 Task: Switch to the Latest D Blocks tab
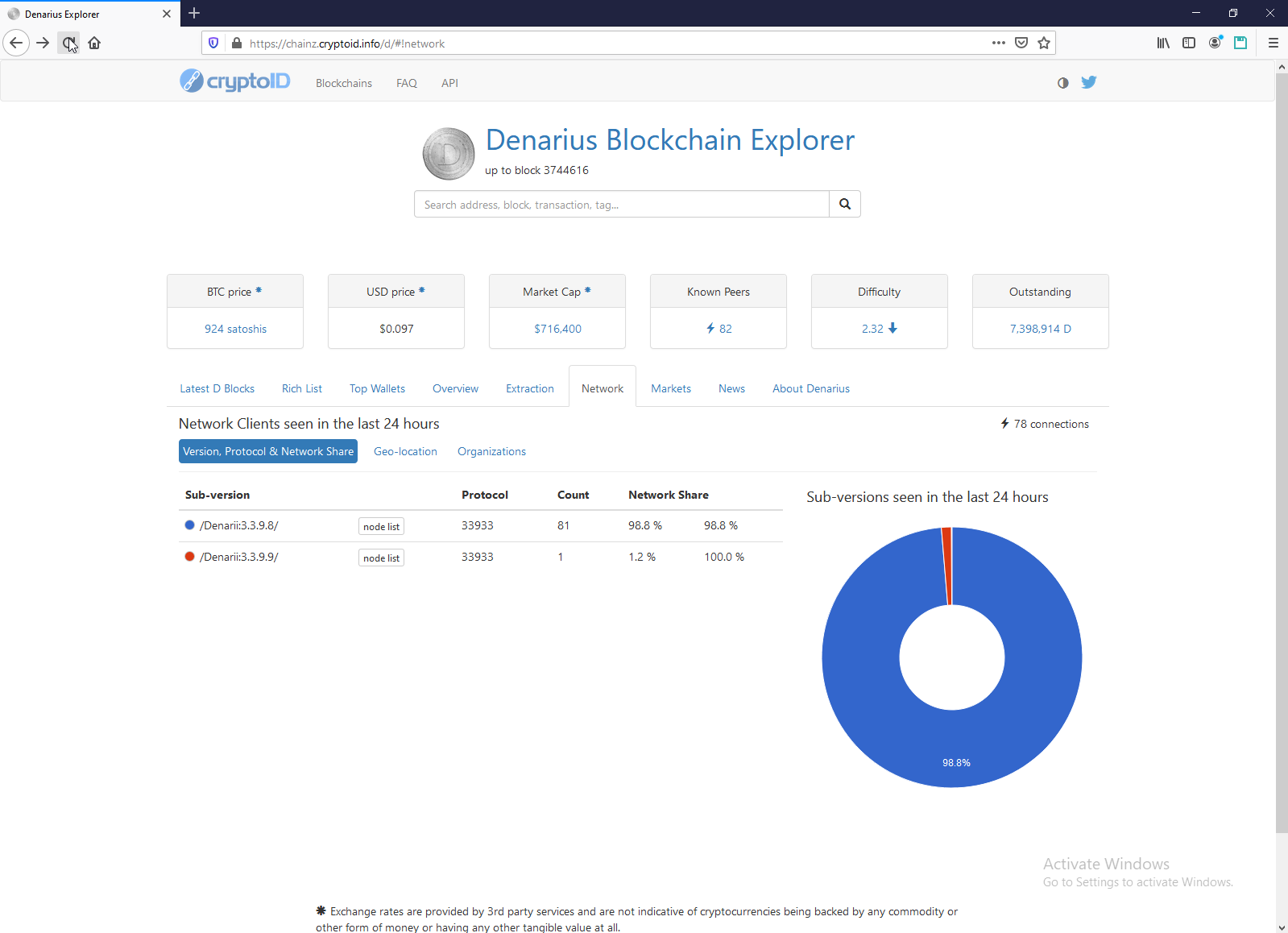[217, 388]
